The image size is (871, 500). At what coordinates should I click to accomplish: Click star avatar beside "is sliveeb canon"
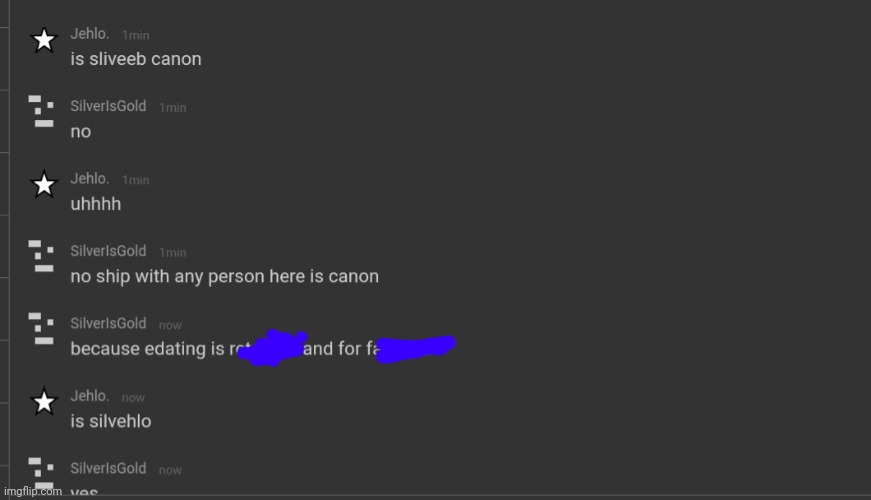pyautogui.click(x=44, y=40)
